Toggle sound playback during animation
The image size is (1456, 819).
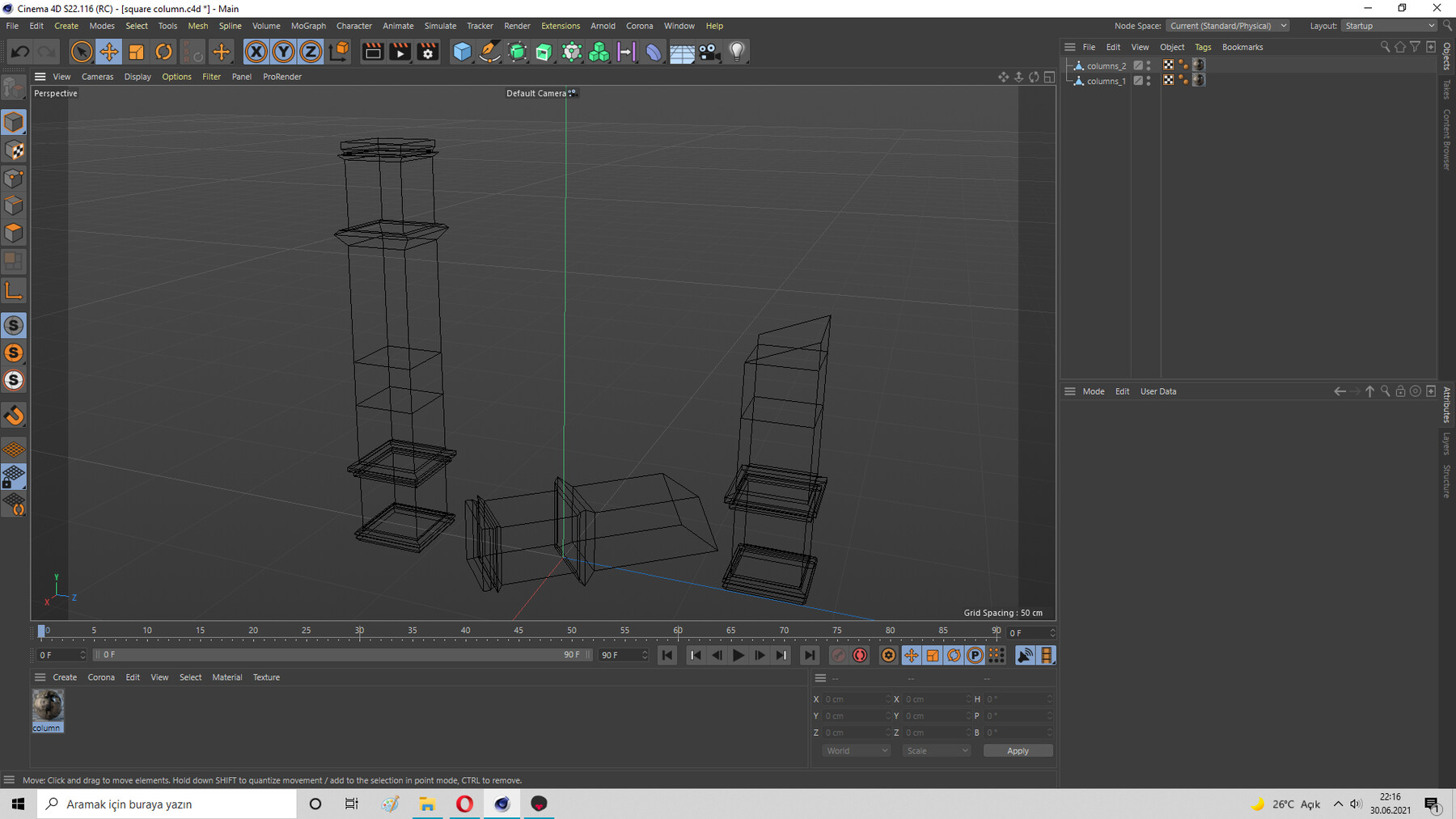pyautogui.click(x=1024, y=655)
